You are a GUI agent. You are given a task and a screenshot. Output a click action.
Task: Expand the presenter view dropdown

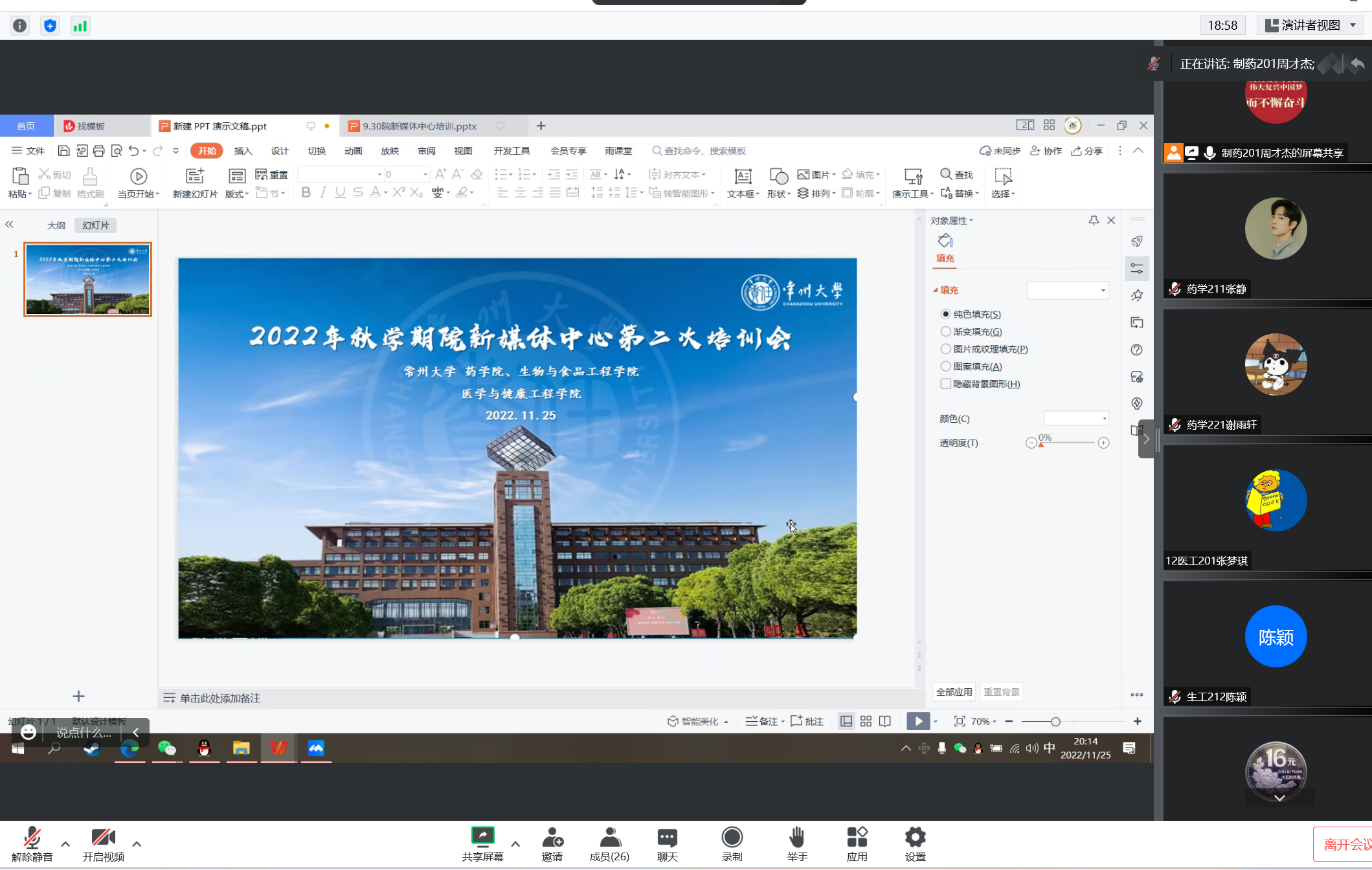pyautogui.click(x=1353, y=25)
